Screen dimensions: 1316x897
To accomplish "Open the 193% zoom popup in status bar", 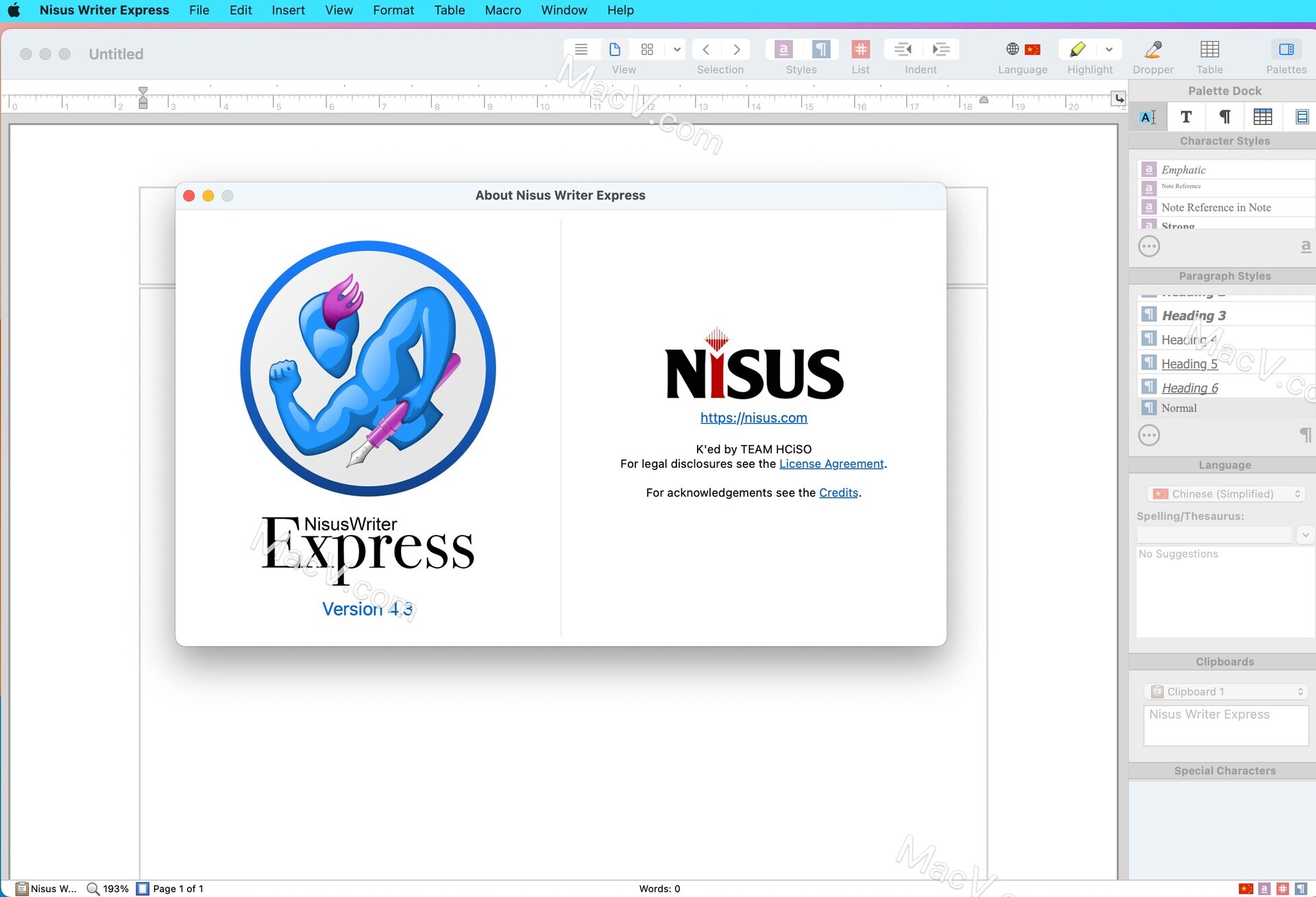I will pyautogui.click(x=108, y=889).
